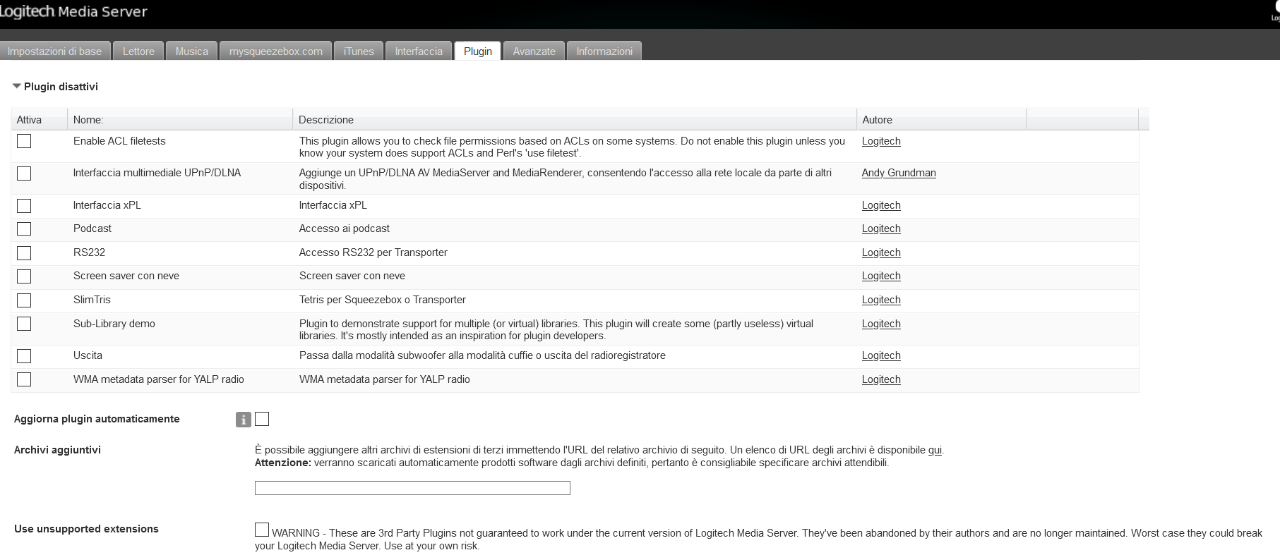Check the RS232 plugin box
The image size is (1280, 555).
point(24,252)
